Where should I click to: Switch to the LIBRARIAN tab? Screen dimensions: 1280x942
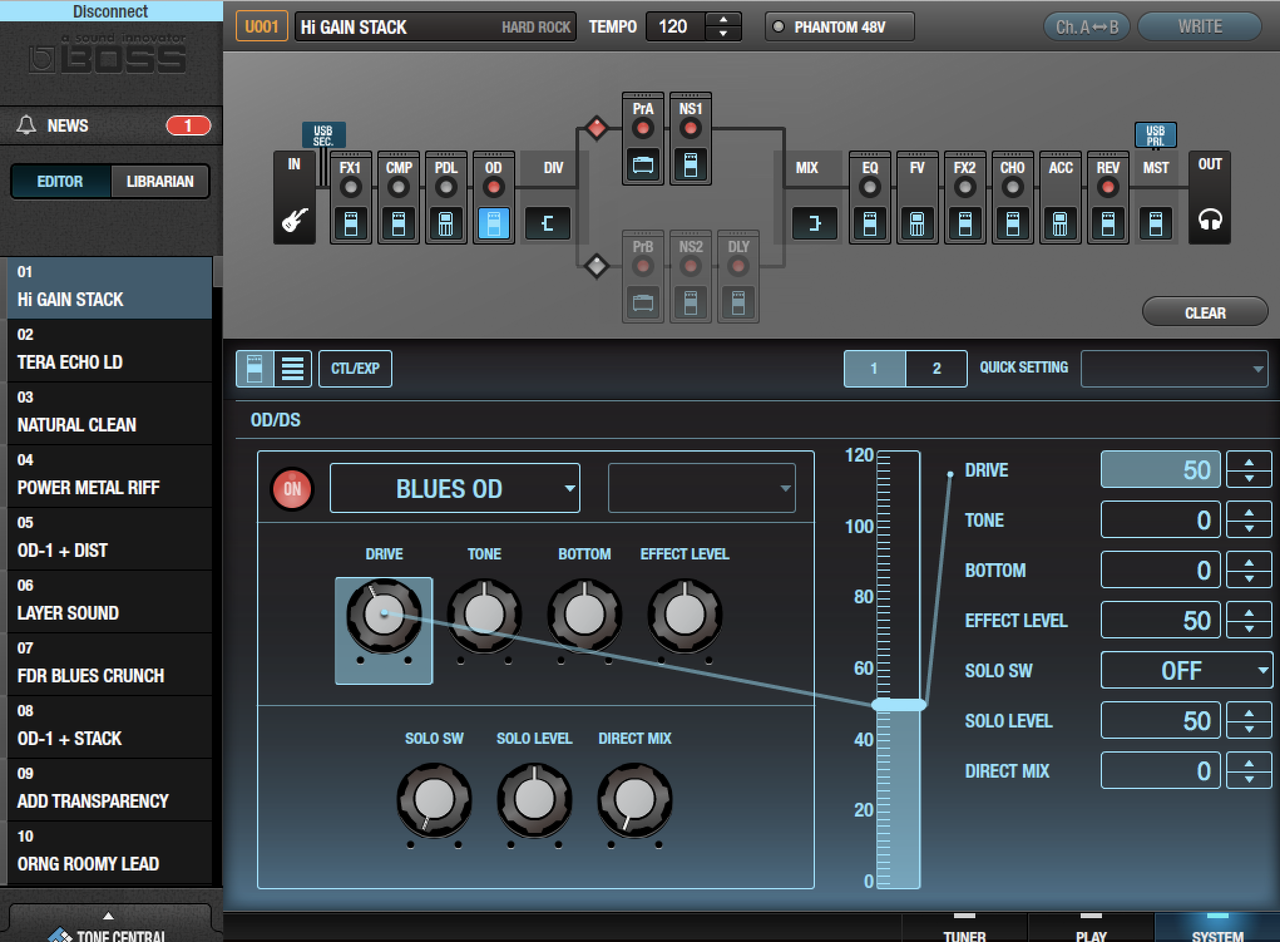[x=160, y=181]
